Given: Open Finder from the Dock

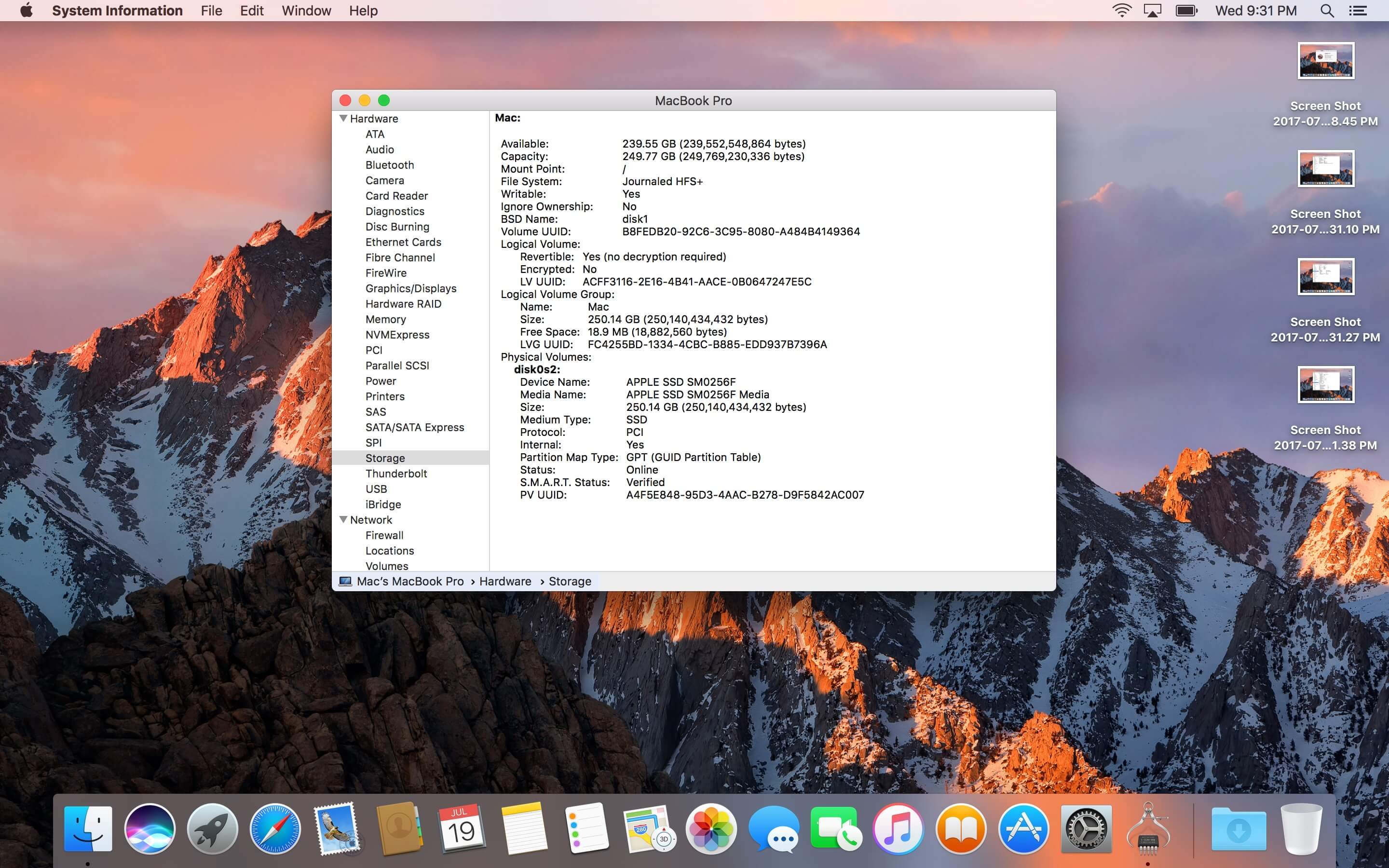Looking at the screenshot, I should tap(88, 828).
